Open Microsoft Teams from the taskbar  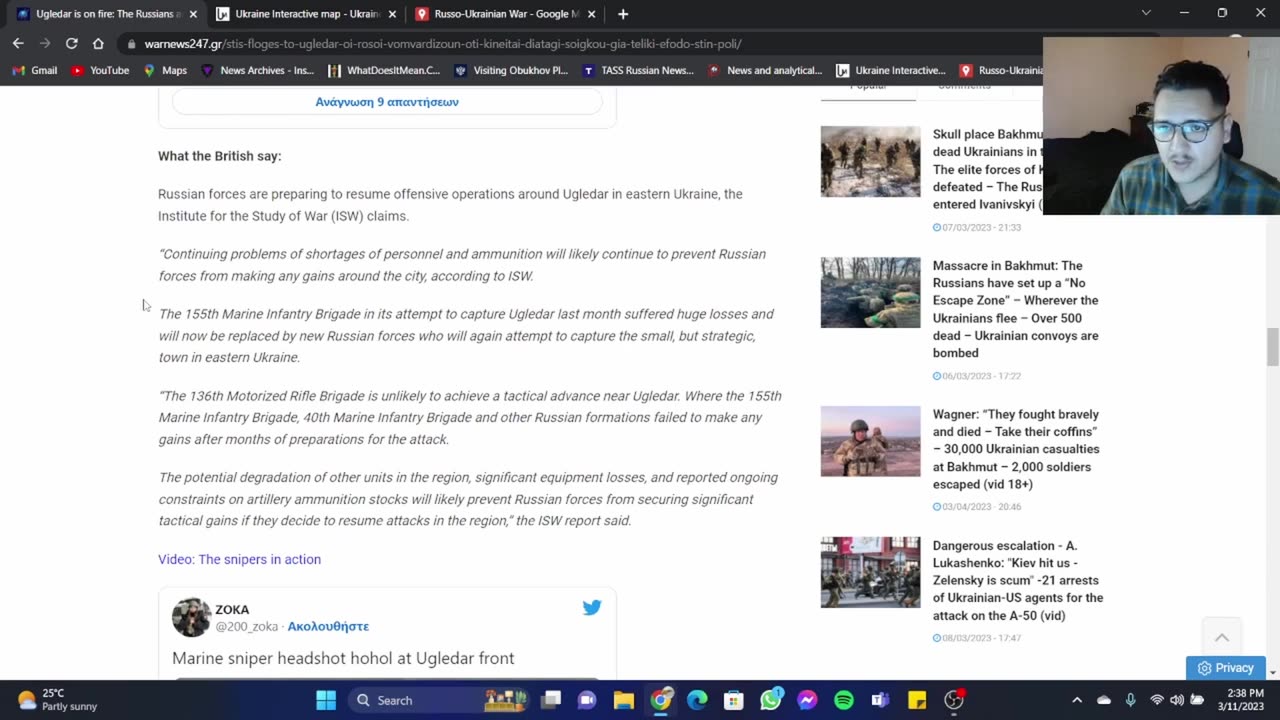[x=880, y=700]
